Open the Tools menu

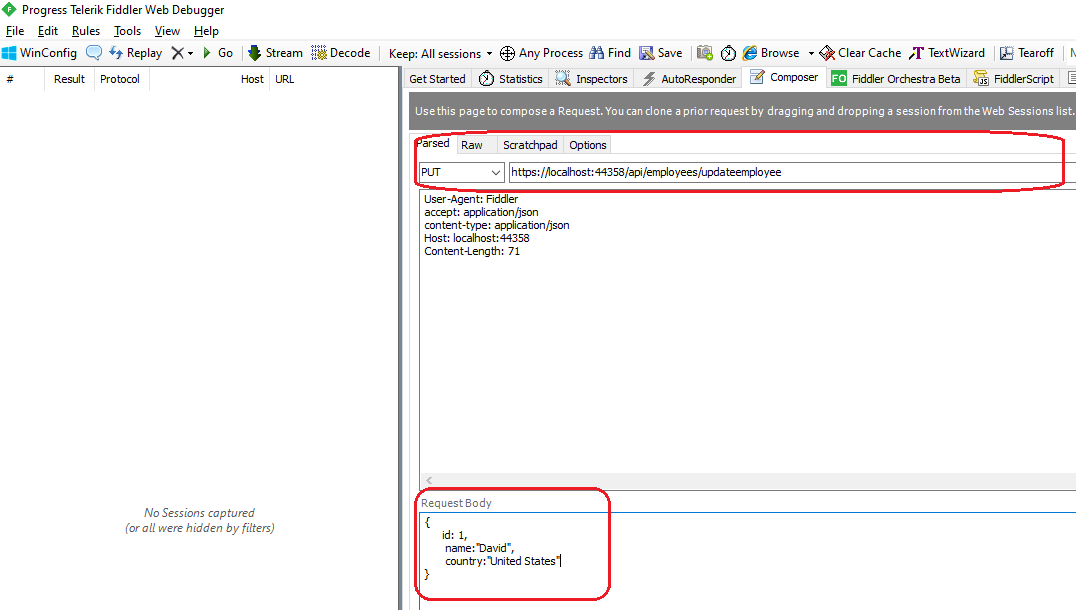[127, 31]
